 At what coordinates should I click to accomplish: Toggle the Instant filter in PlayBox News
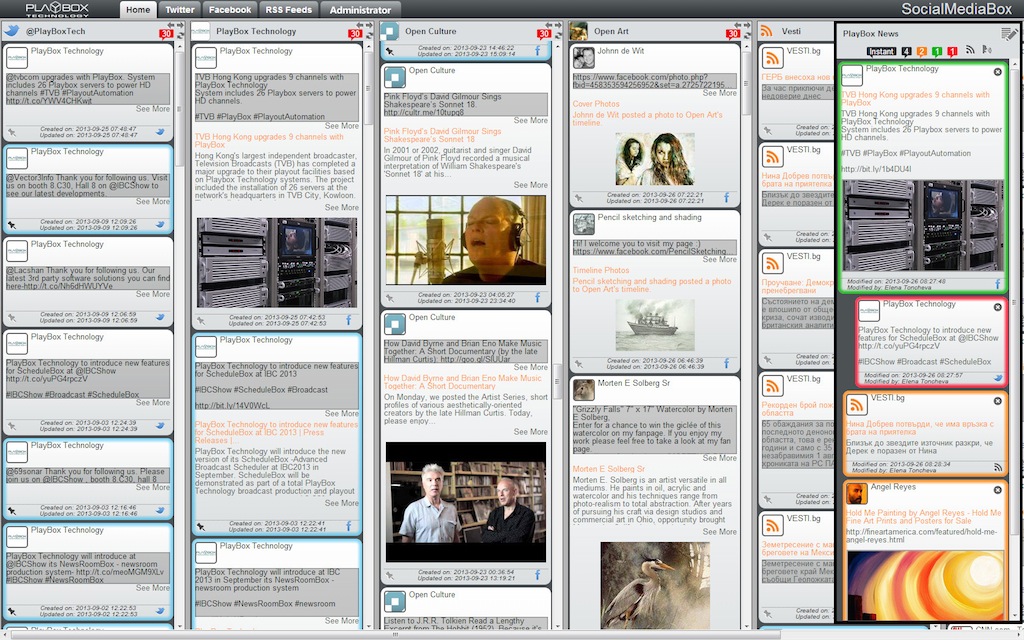[881, 52]
